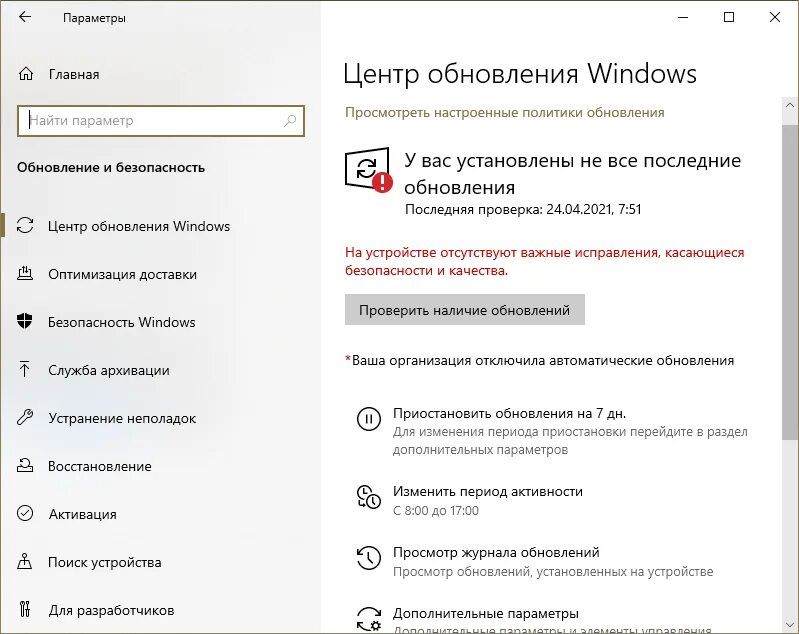Open Дополнительные параметры option
Screen dimensions: 799x634
pos(486,613)
